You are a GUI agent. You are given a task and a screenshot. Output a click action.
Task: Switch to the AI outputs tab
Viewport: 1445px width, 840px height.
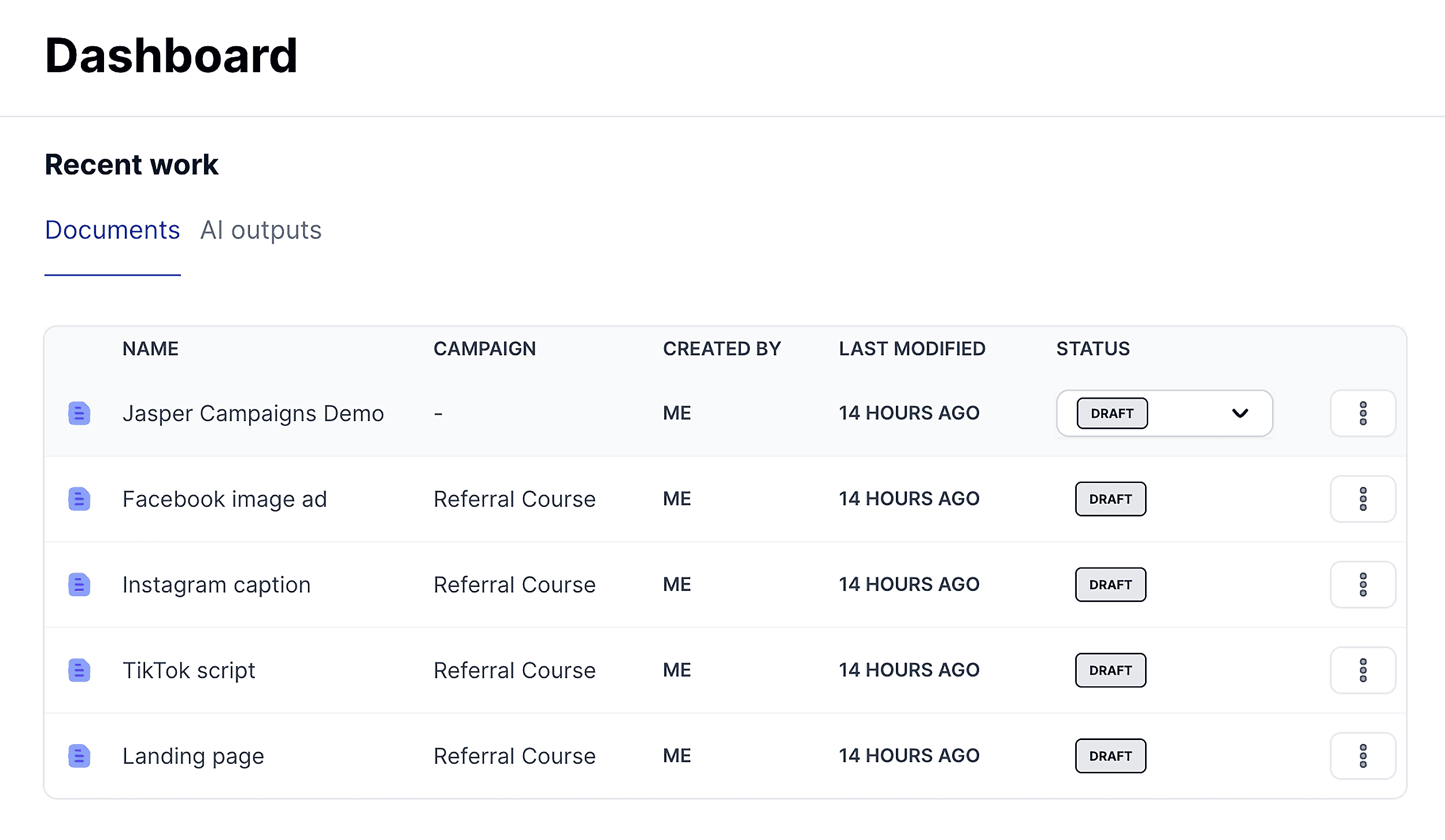(261, 229)
